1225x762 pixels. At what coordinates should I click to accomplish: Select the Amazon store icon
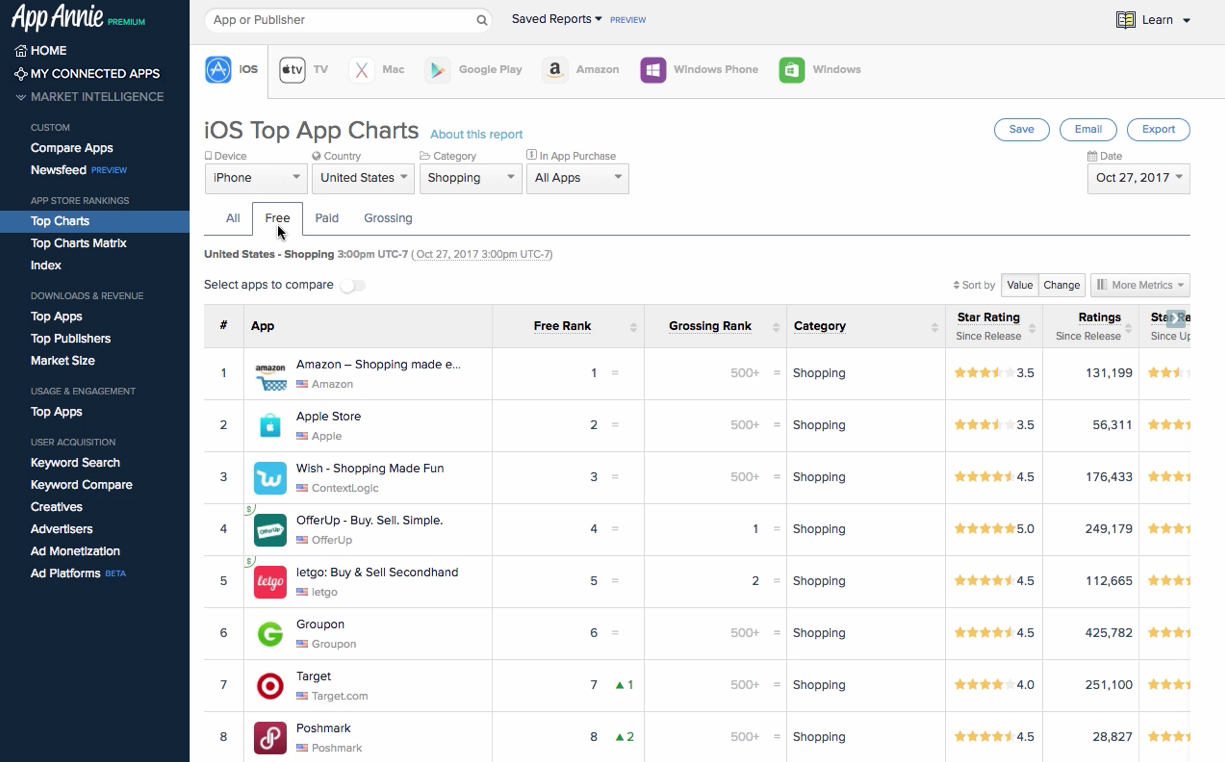point(555,70)
